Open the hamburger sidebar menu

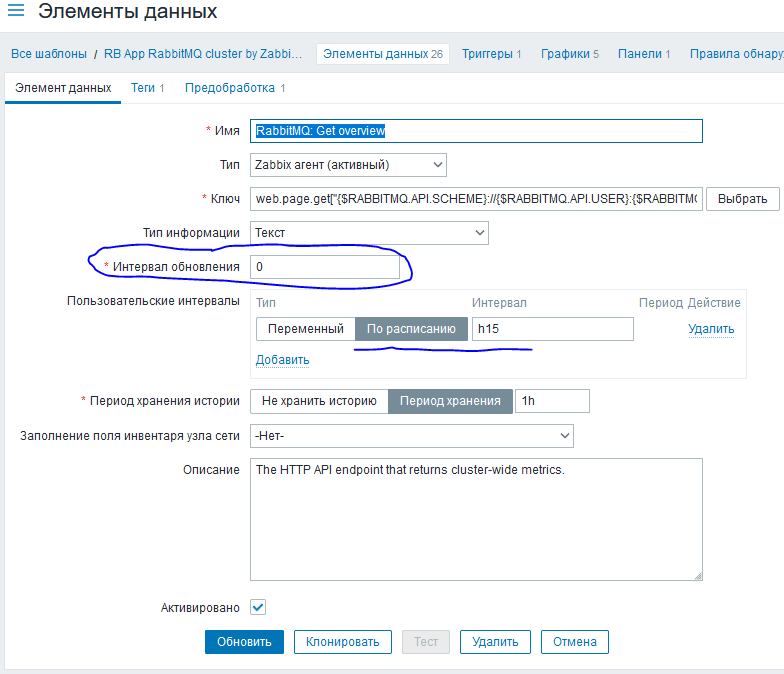tap(16, 10)
